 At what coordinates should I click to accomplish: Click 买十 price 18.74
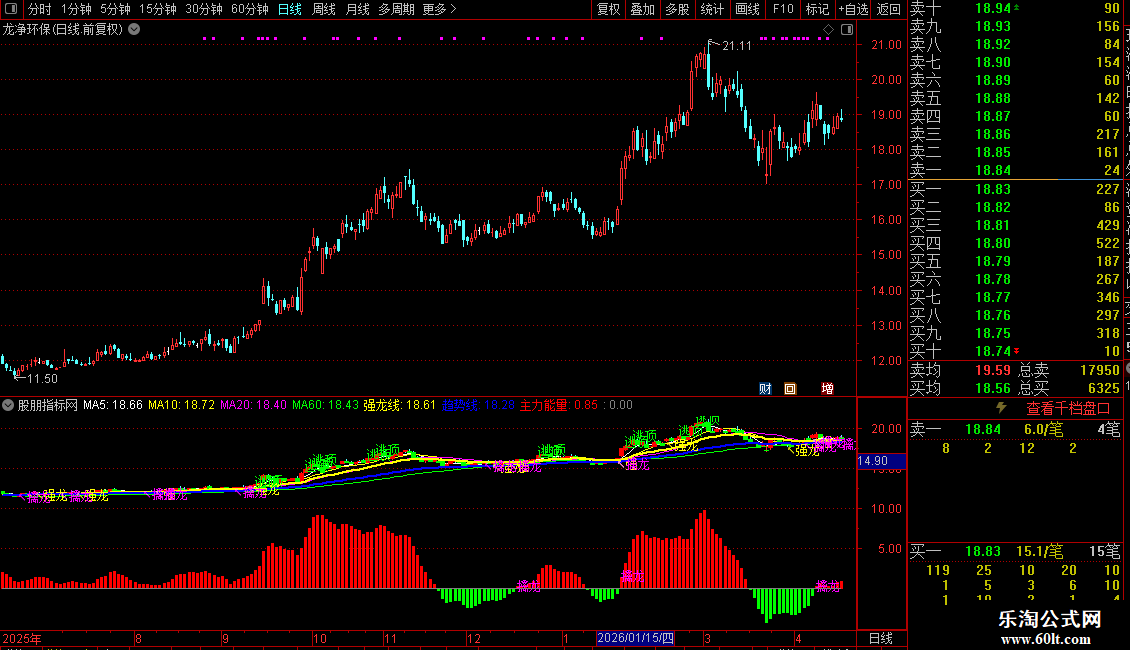993,351
